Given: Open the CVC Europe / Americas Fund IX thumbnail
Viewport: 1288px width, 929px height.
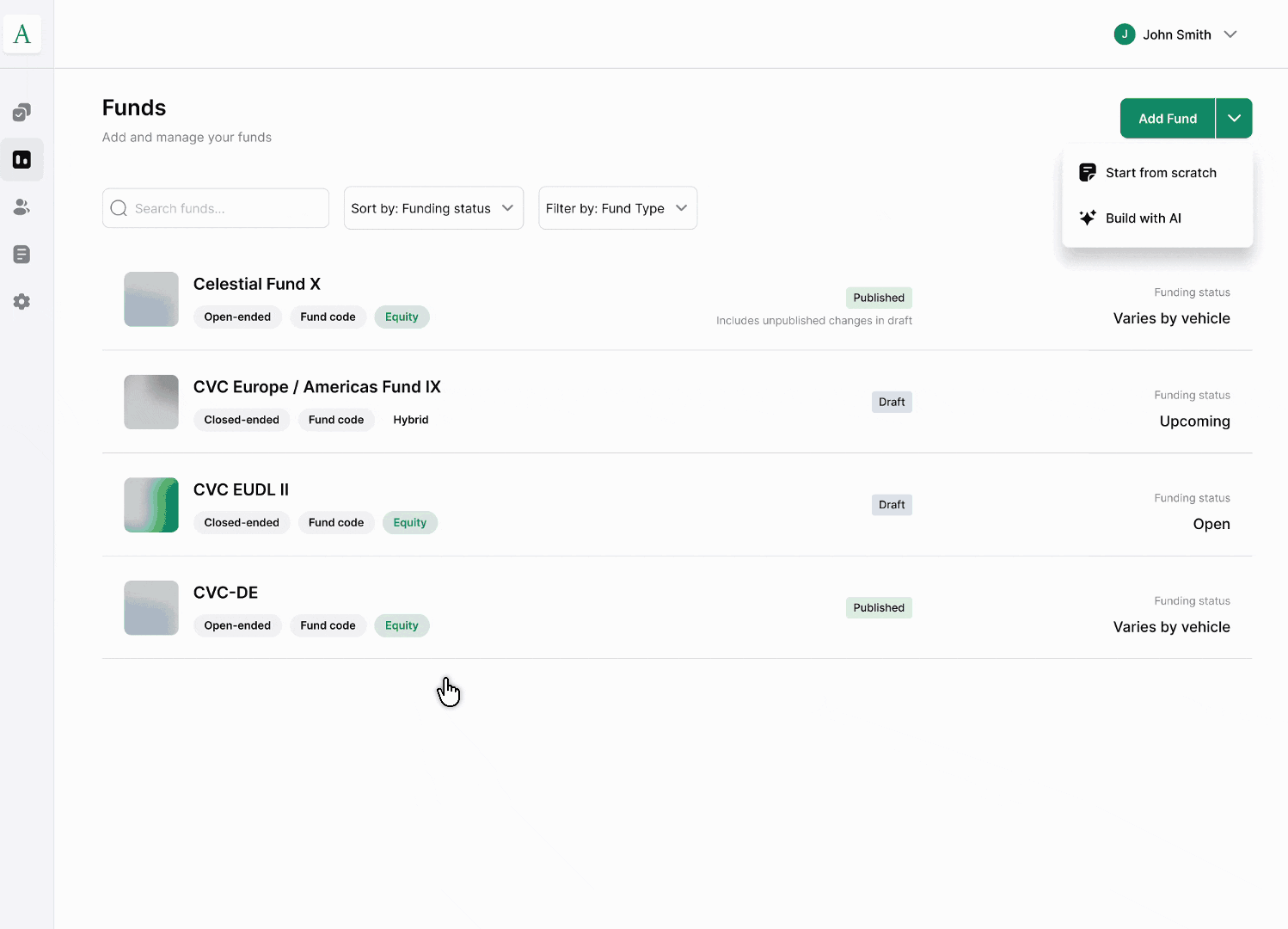Looking at the screenshot, I should click(x=151, y=402).
